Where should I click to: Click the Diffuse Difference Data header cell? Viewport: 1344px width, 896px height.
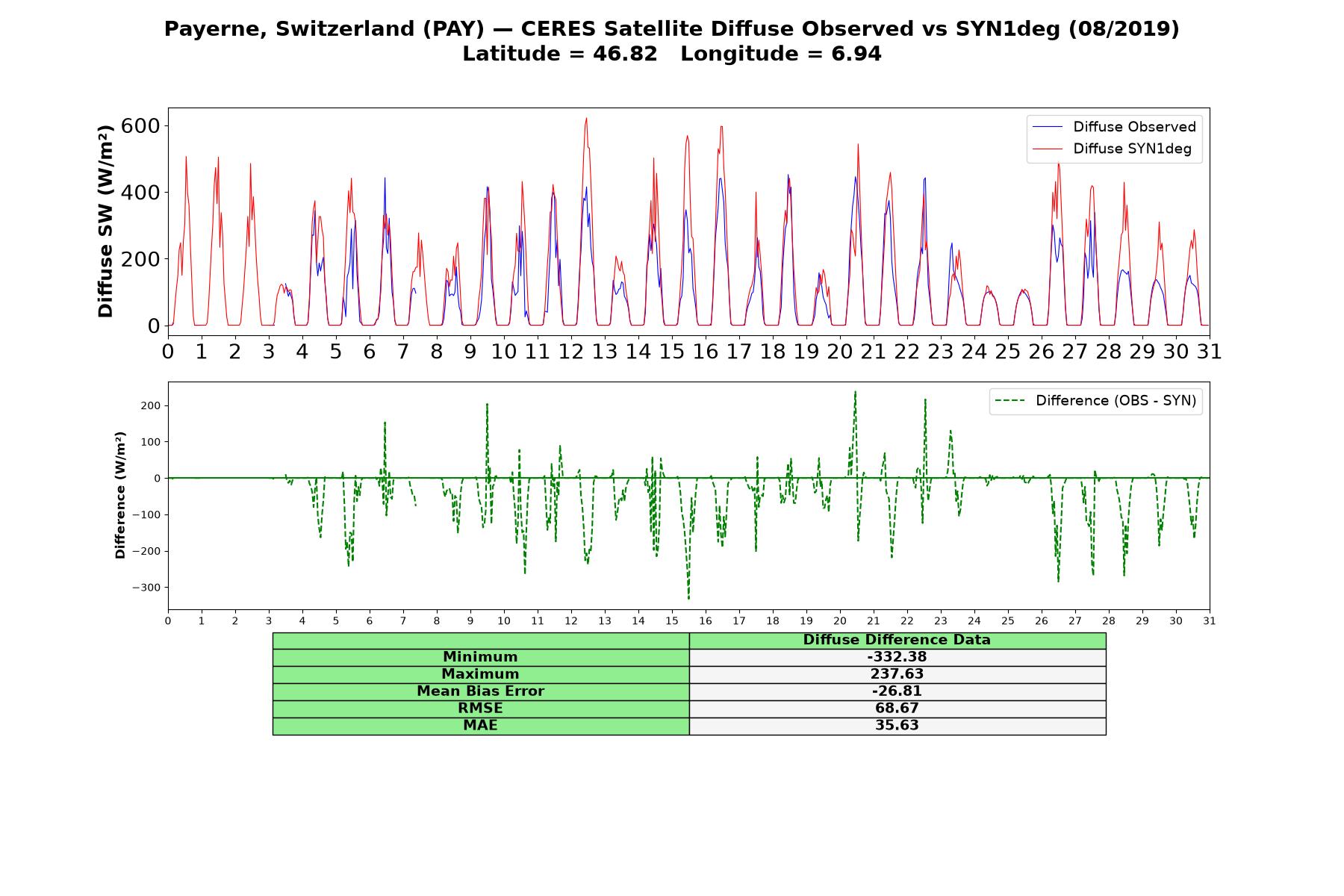[x=897, y=640]
